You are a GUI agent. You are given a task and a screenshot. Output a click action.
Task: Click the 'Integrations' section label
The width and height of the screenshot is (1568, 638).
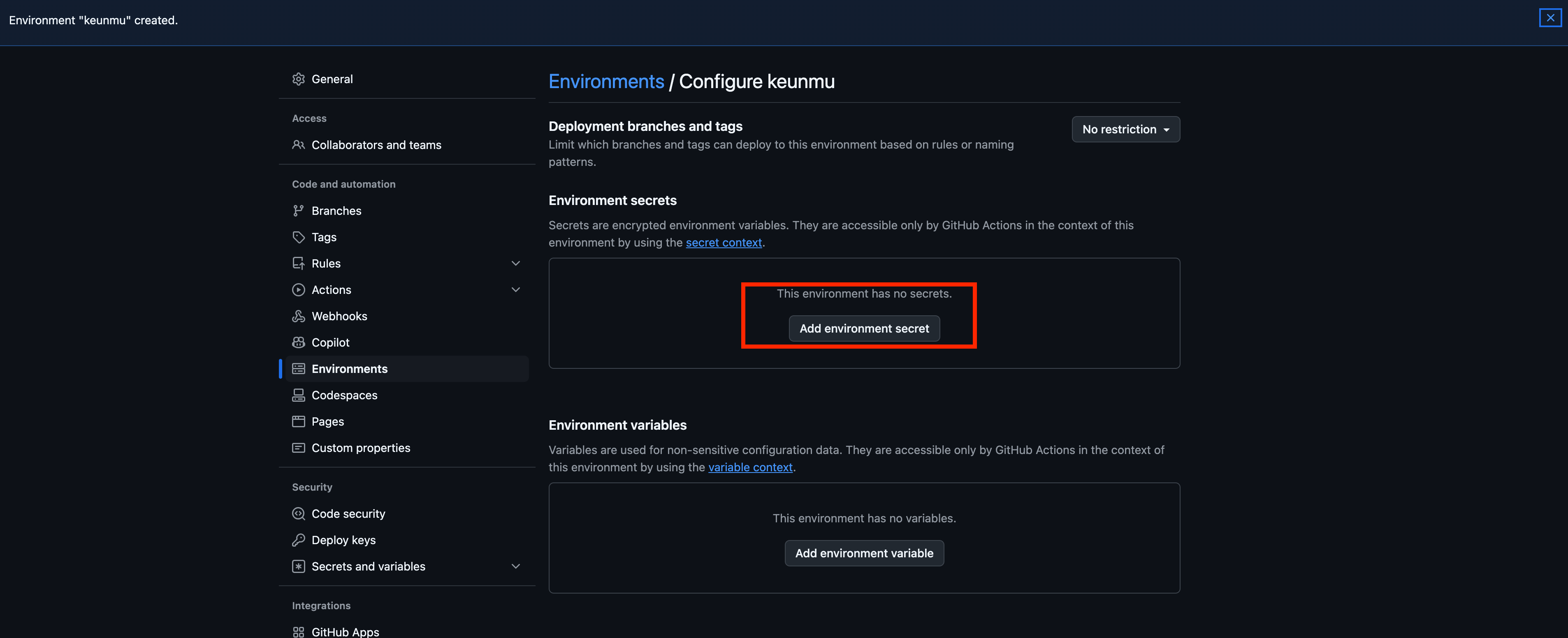coord(321,606)
